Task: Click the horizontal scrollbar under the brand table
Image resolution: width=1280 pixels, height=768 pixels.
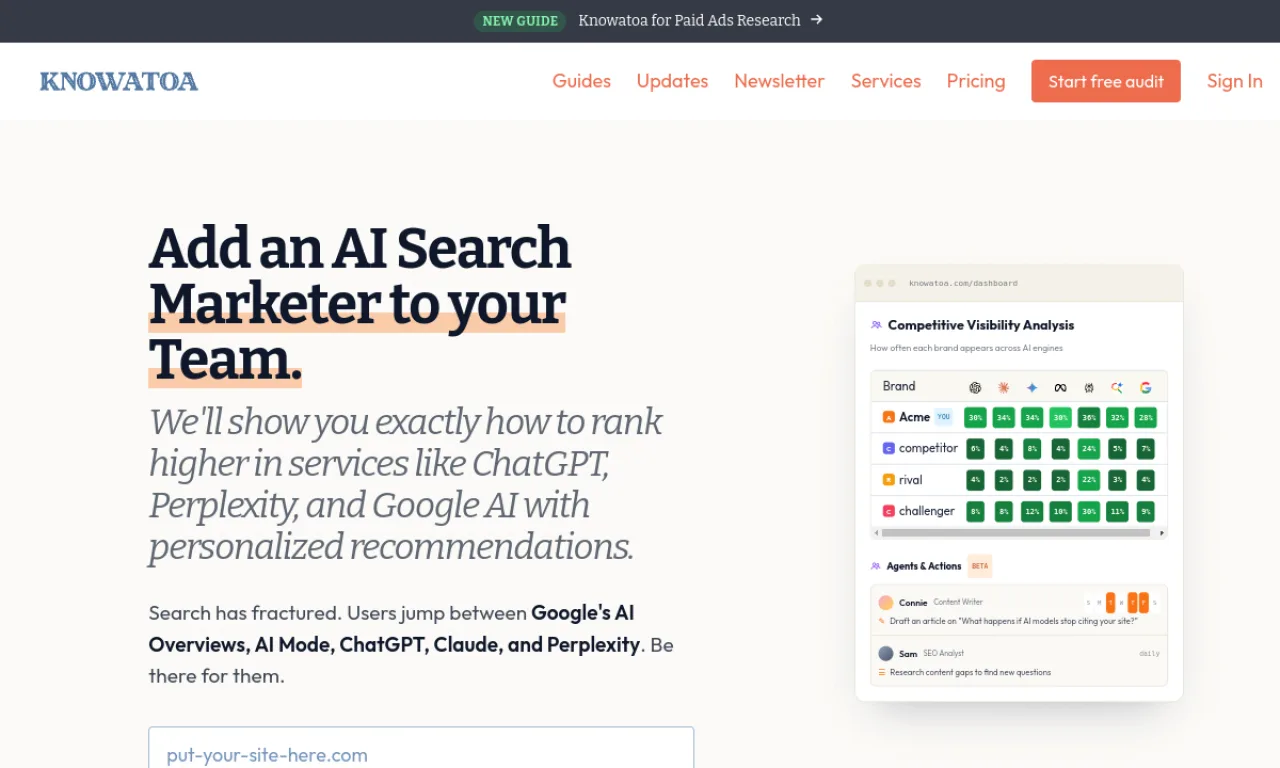Action: click(x=1016, y=533)
